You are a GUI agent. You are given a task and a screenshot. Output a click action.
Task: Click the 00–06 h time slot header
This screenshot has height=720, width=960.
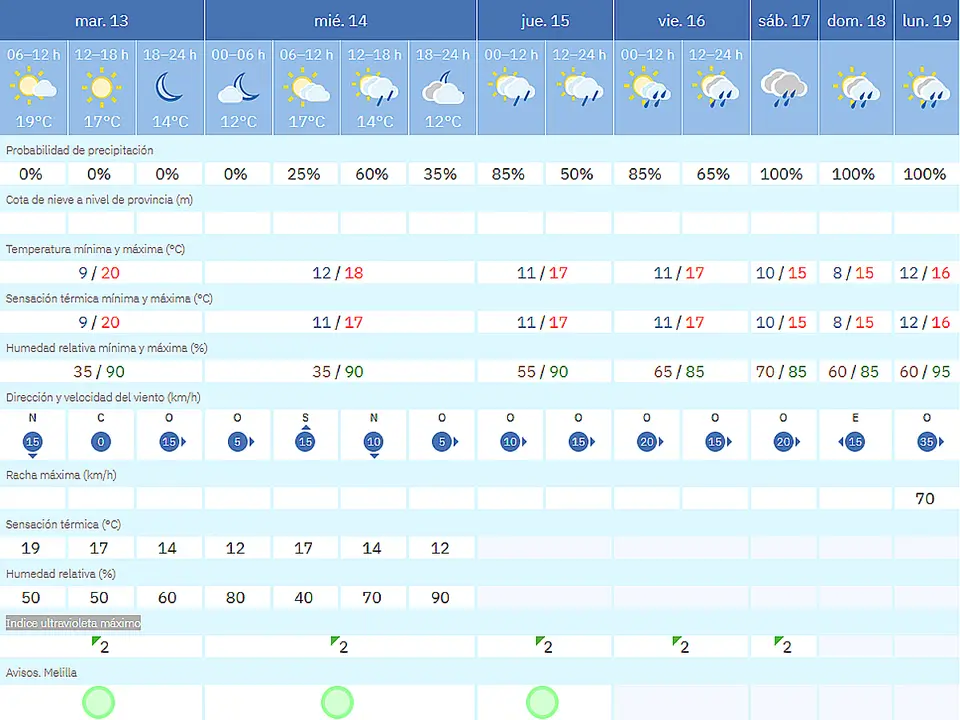click(238, 55)
